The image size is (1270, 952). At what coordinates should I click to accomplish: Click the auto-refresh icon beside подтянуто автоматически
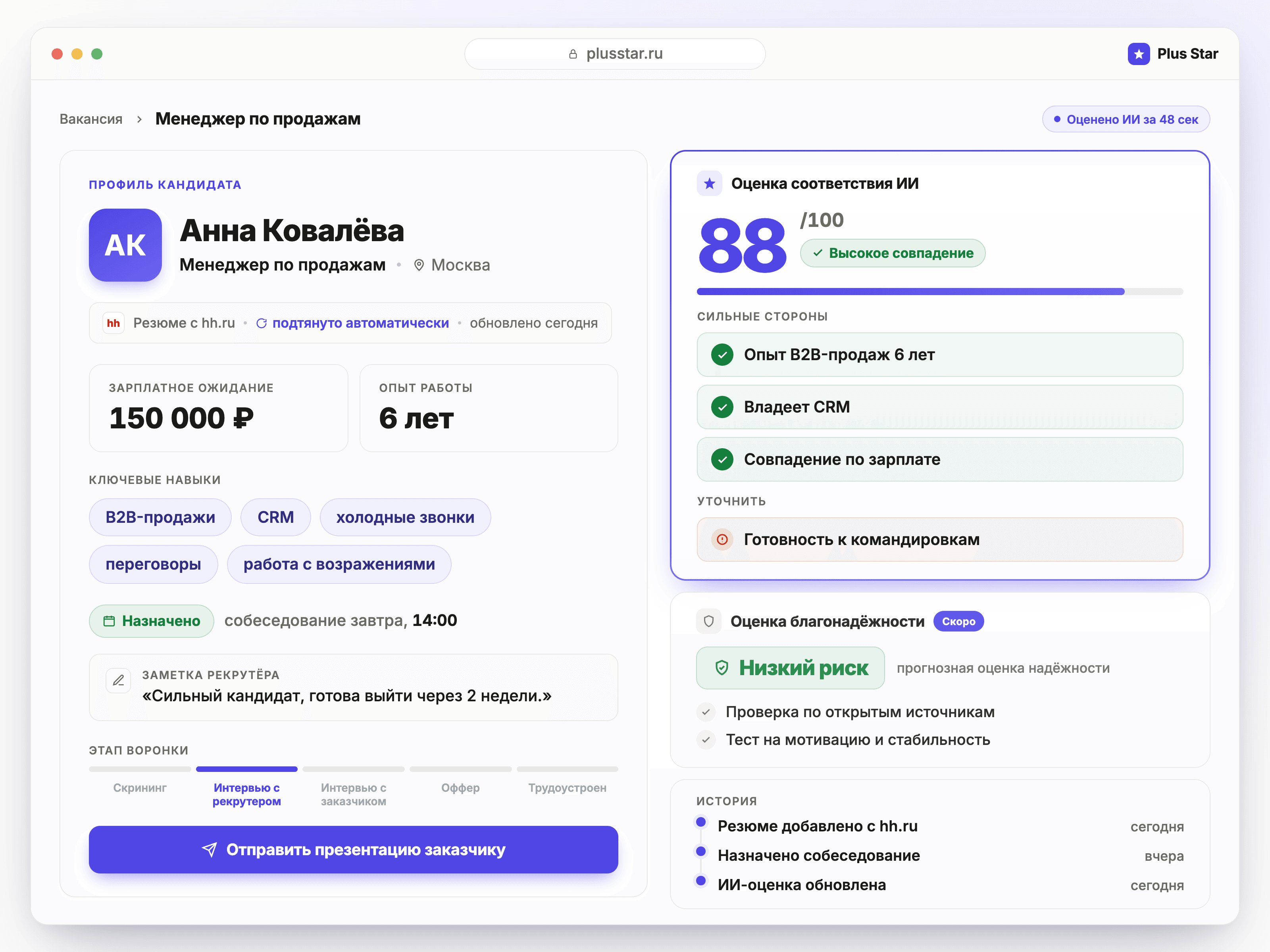[261, 323]
